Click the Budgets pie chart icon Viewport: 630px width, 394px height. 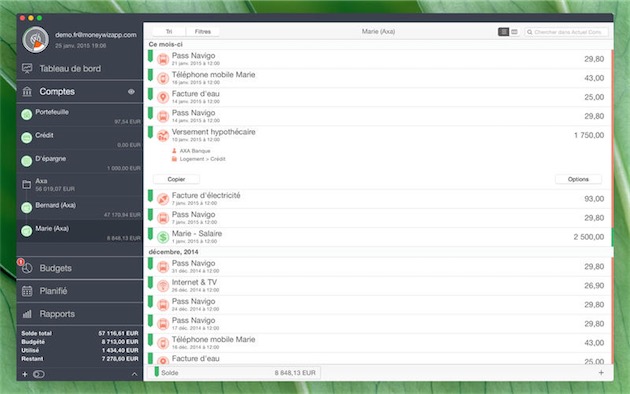click(27, 268)
